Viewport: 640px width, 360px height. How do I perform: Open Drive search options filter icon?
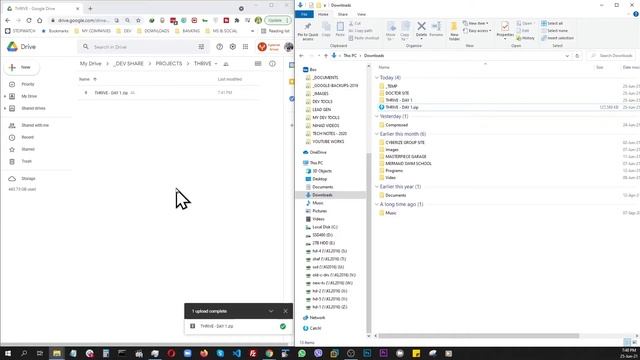(201, 47)
